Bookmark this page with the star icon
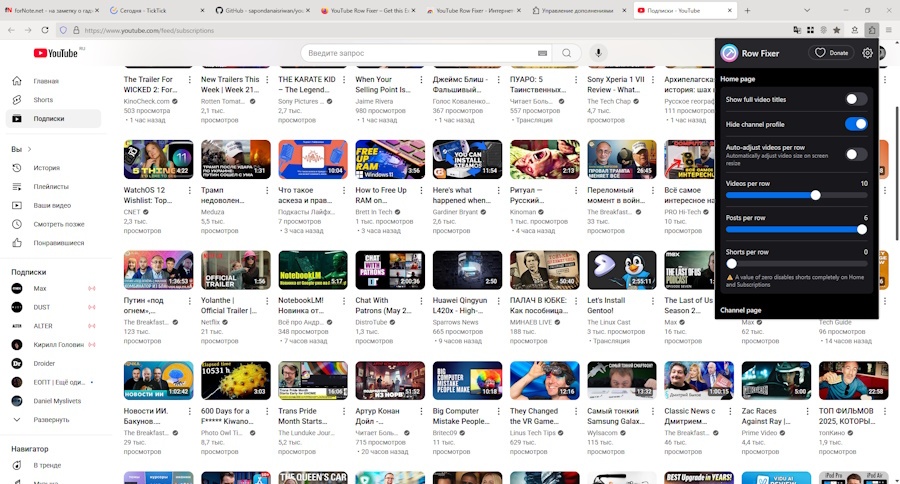This screenshot has height=484, width=900. click(x=836, y=30)
